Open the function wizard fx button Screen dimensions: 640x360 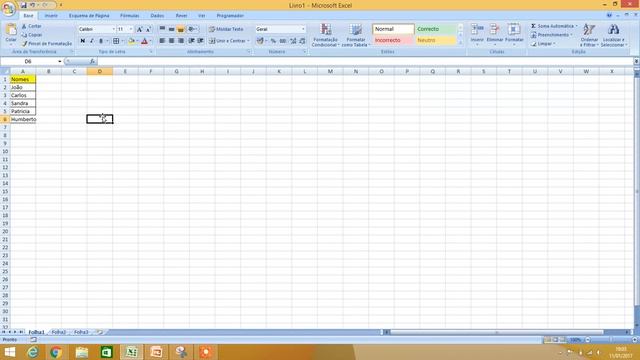coord(92,61)
